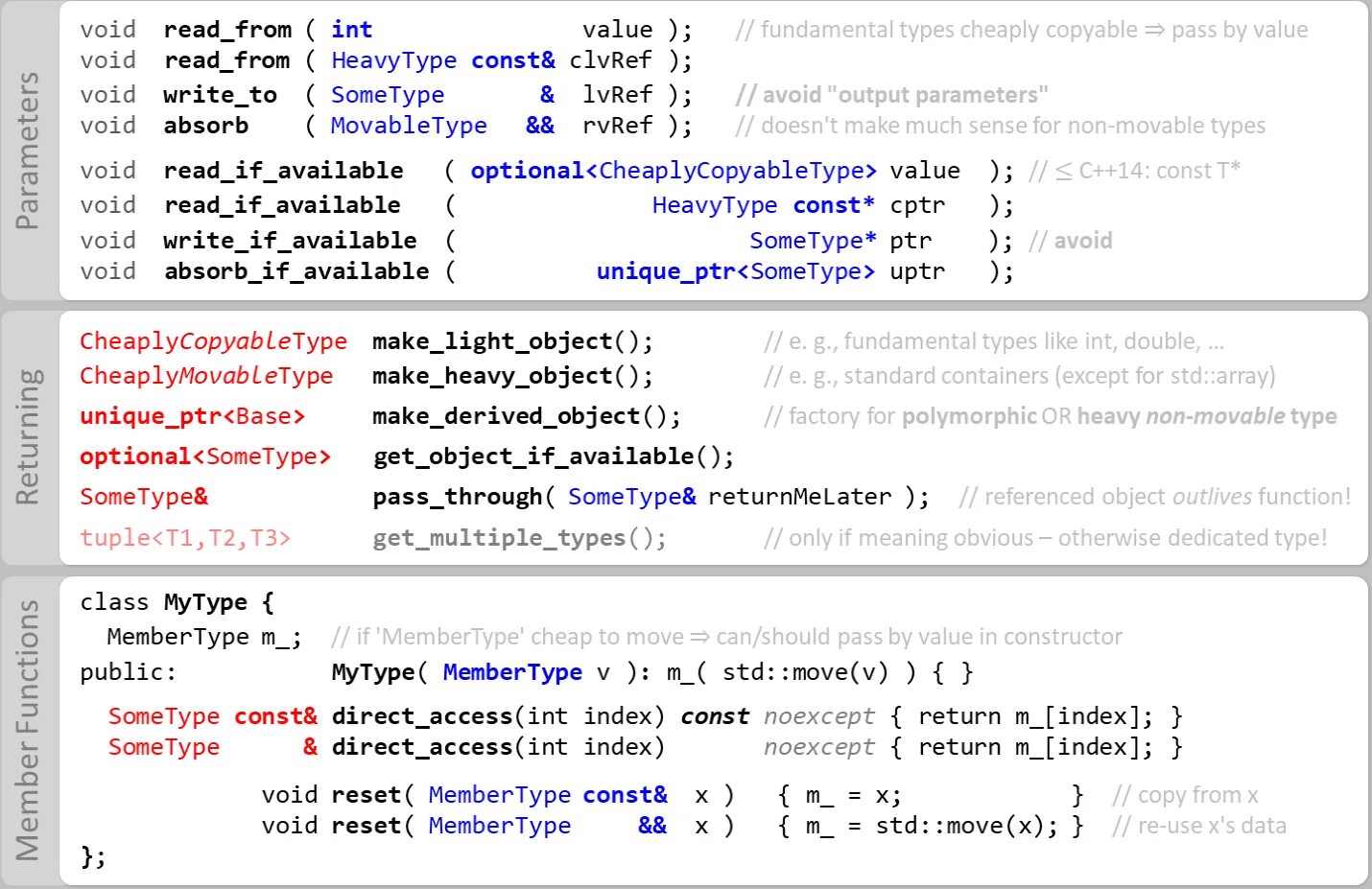
Task: Click 'class MyType {' declaration
Action: point(177,602)
